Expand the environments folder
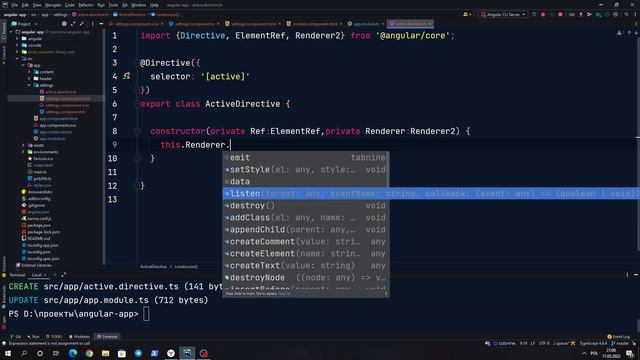640x360 pixels. [x=23, y=152]
